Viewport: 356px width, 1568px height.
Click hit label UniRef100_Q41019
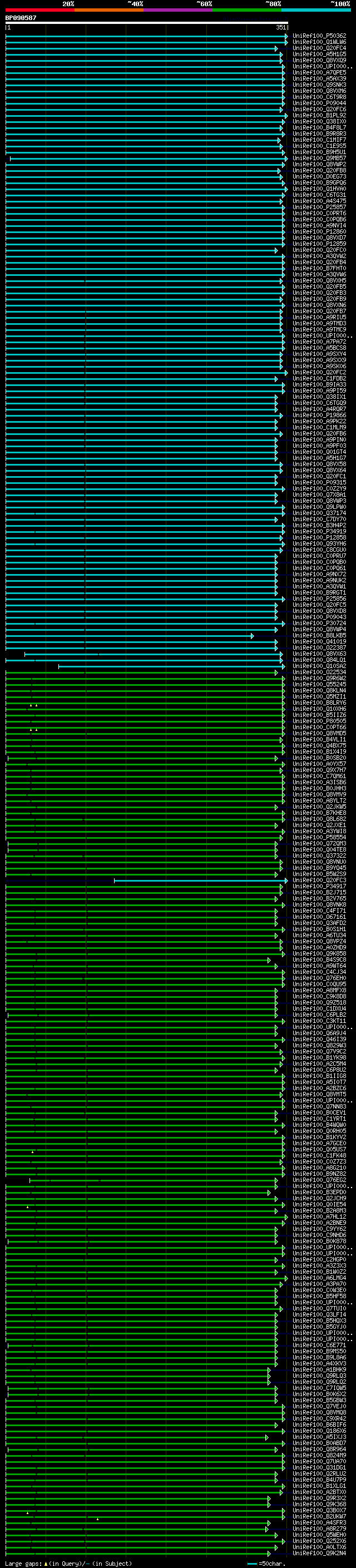[x=319, y=641]
